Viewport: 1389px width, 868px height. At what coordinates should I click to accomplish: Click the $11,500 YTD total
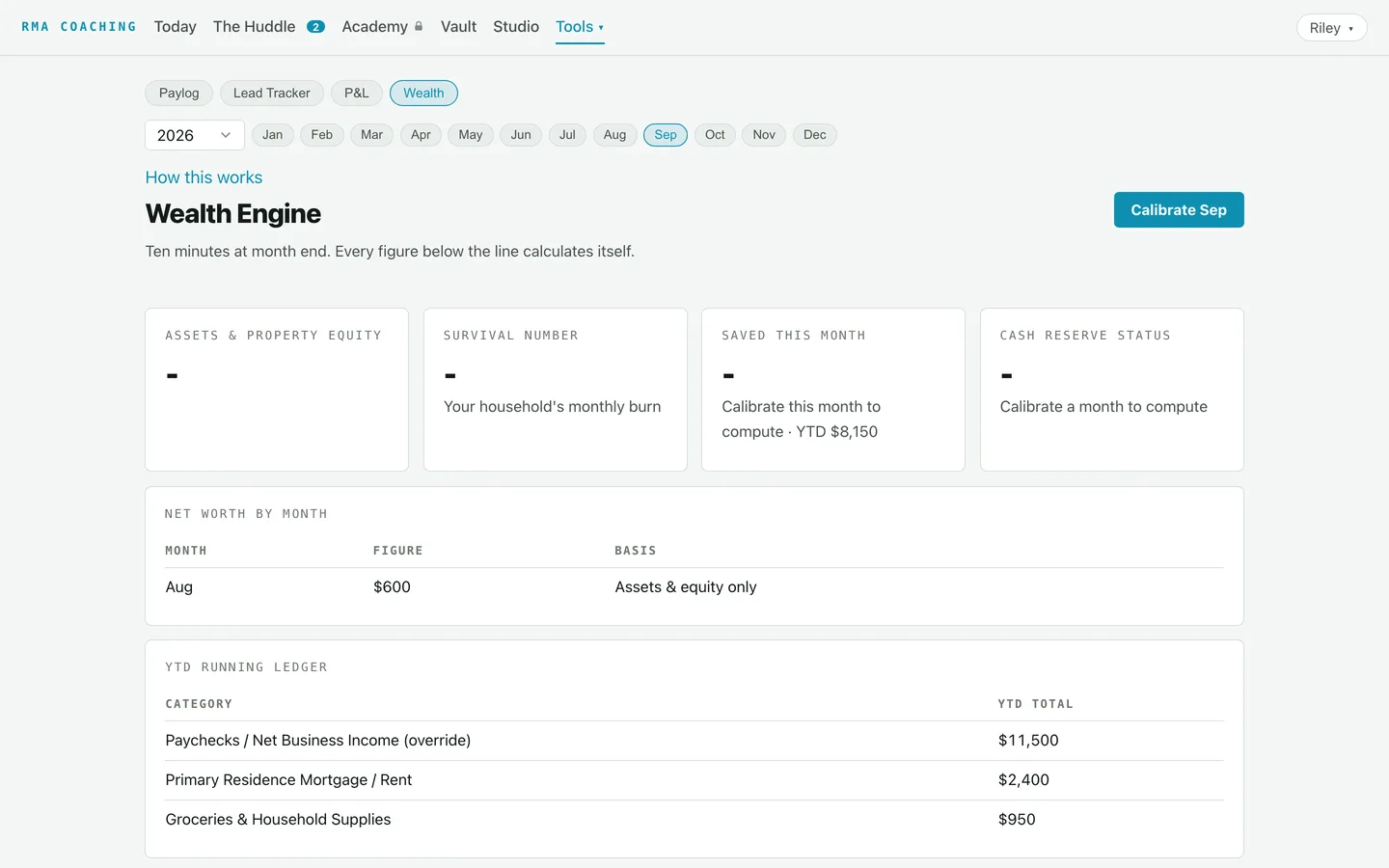click(1028, 741)
